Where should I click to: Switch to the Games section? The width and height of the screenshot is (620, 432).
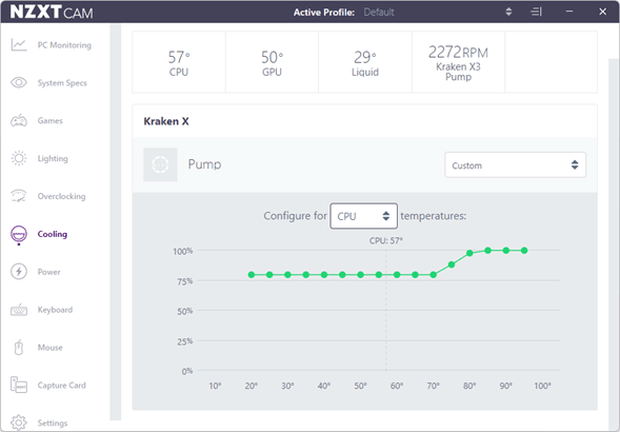pyautogui.click(x=50, y=121)
